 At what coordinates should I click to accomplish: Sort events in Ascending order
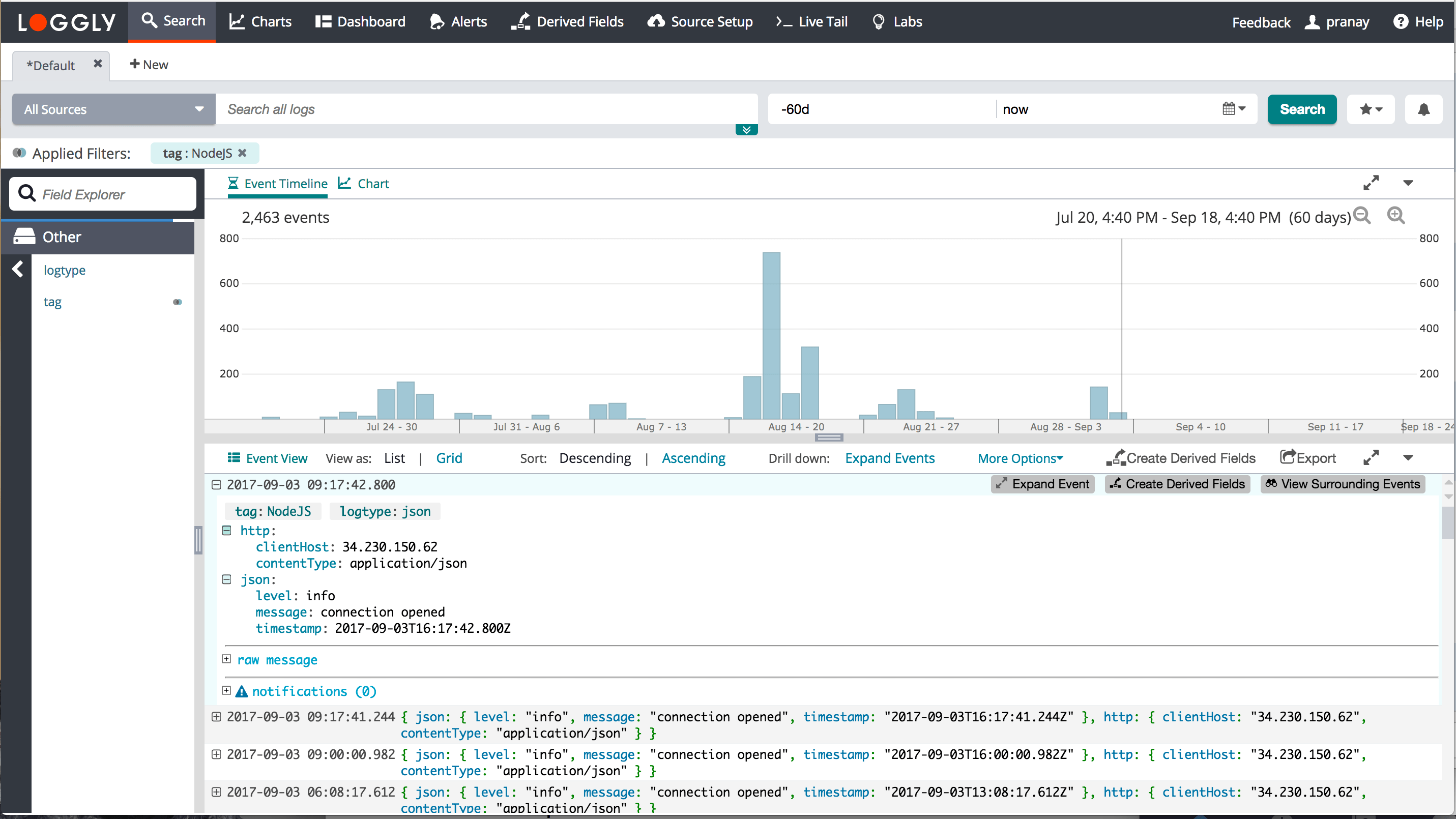point(693,458)
